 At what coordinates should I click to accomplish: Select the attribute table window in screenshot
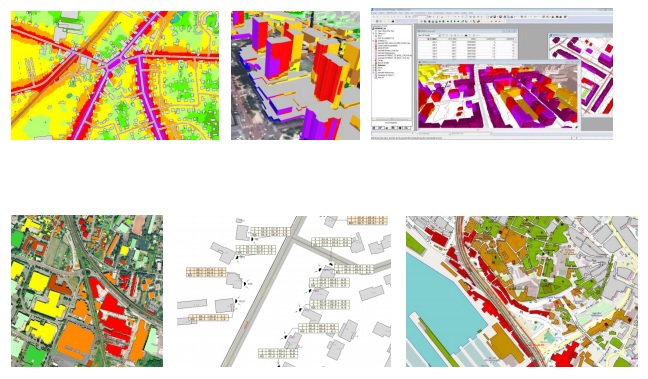pyautogui.click(x=467, y=44)
